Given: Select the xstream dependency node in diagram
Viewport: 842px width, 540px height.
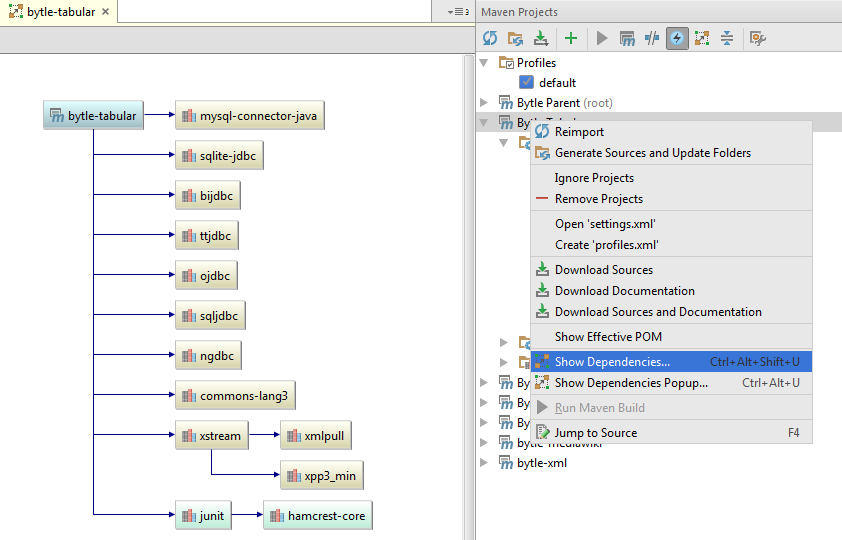Looking at the screenshot, I should pos(213,435).
